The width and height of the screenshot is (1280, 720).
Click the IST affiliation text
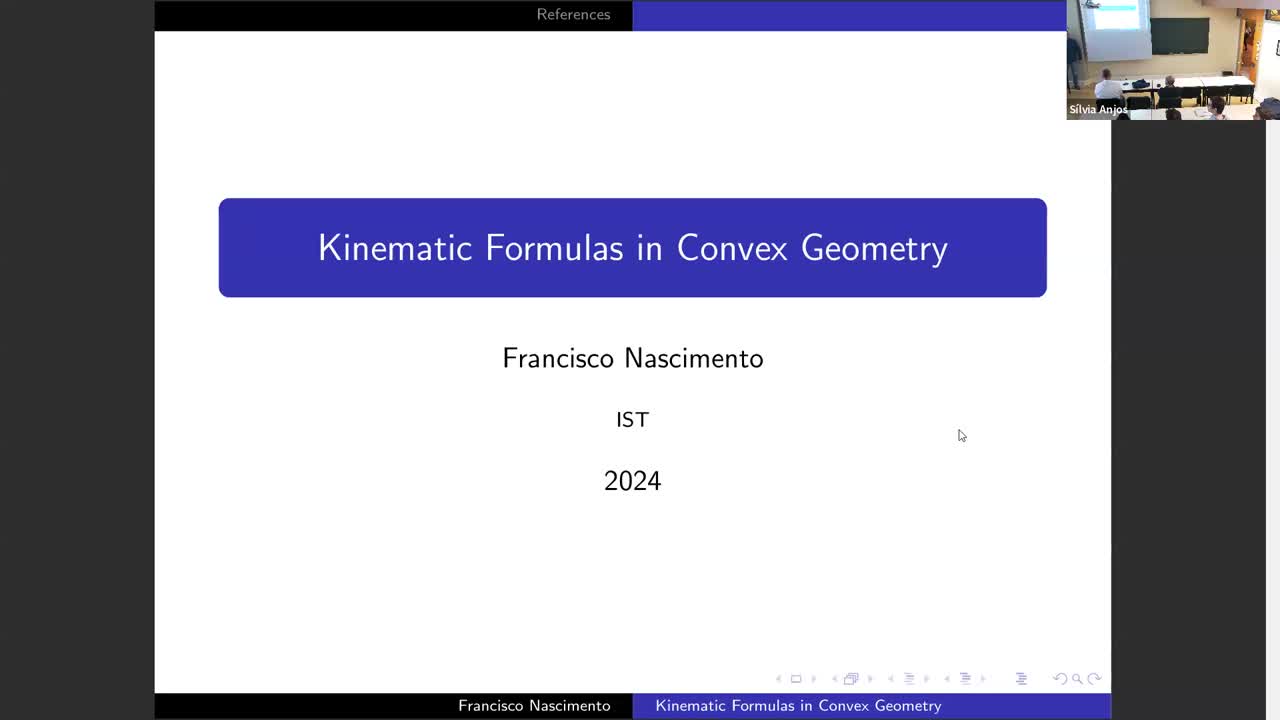(x=632, y=420)
